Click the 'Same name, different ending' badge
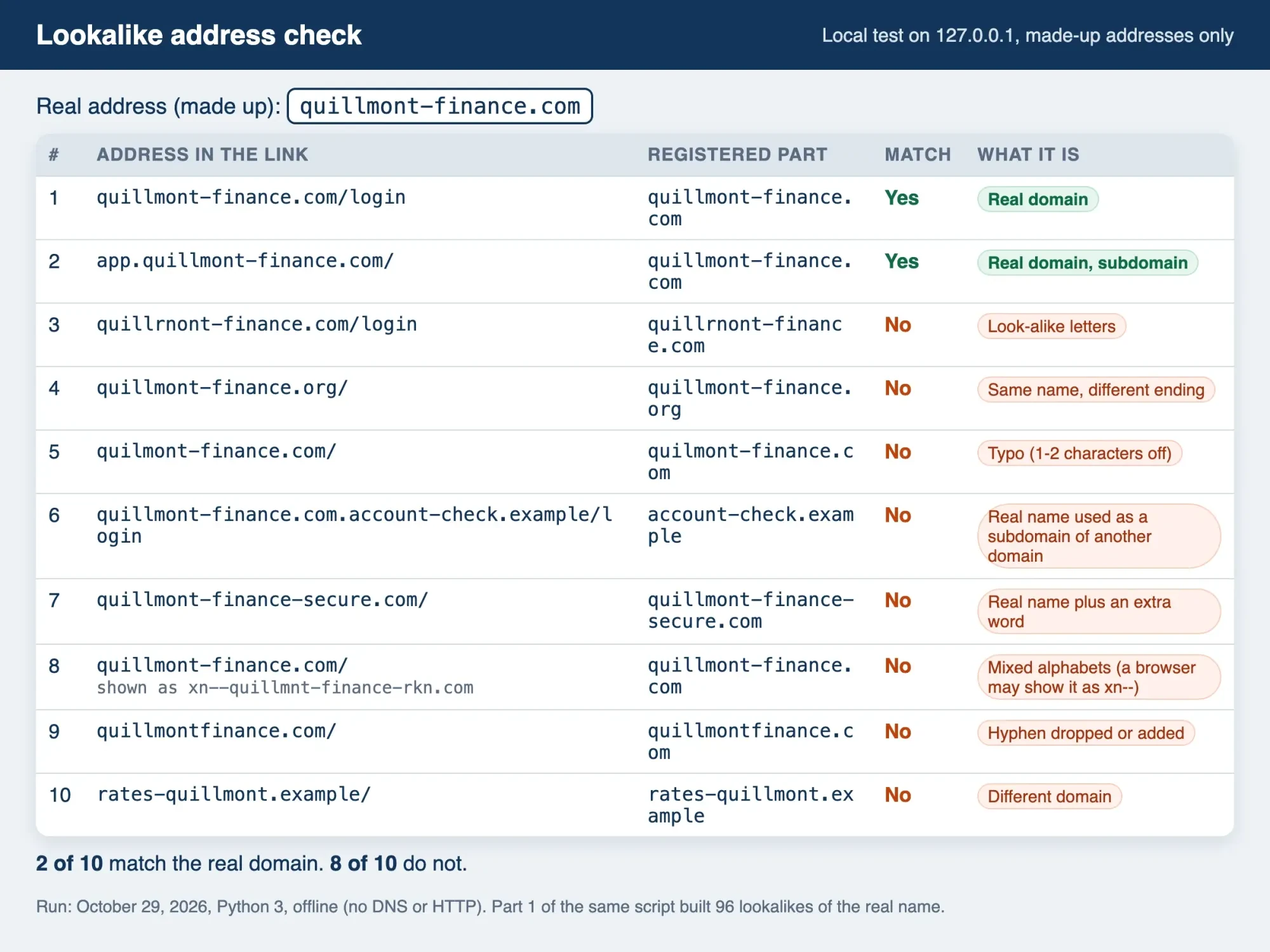 tap(1096, 390)
